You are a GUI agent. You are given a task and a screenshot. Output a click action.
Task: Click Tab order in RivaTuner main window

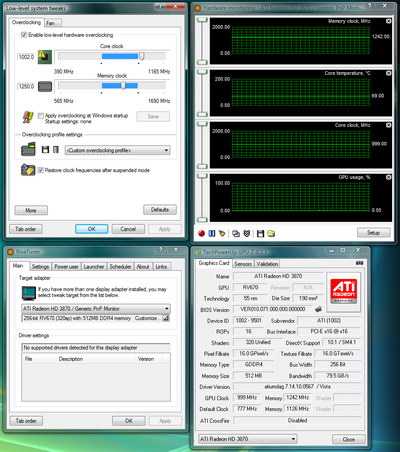(x=26, y=421)
